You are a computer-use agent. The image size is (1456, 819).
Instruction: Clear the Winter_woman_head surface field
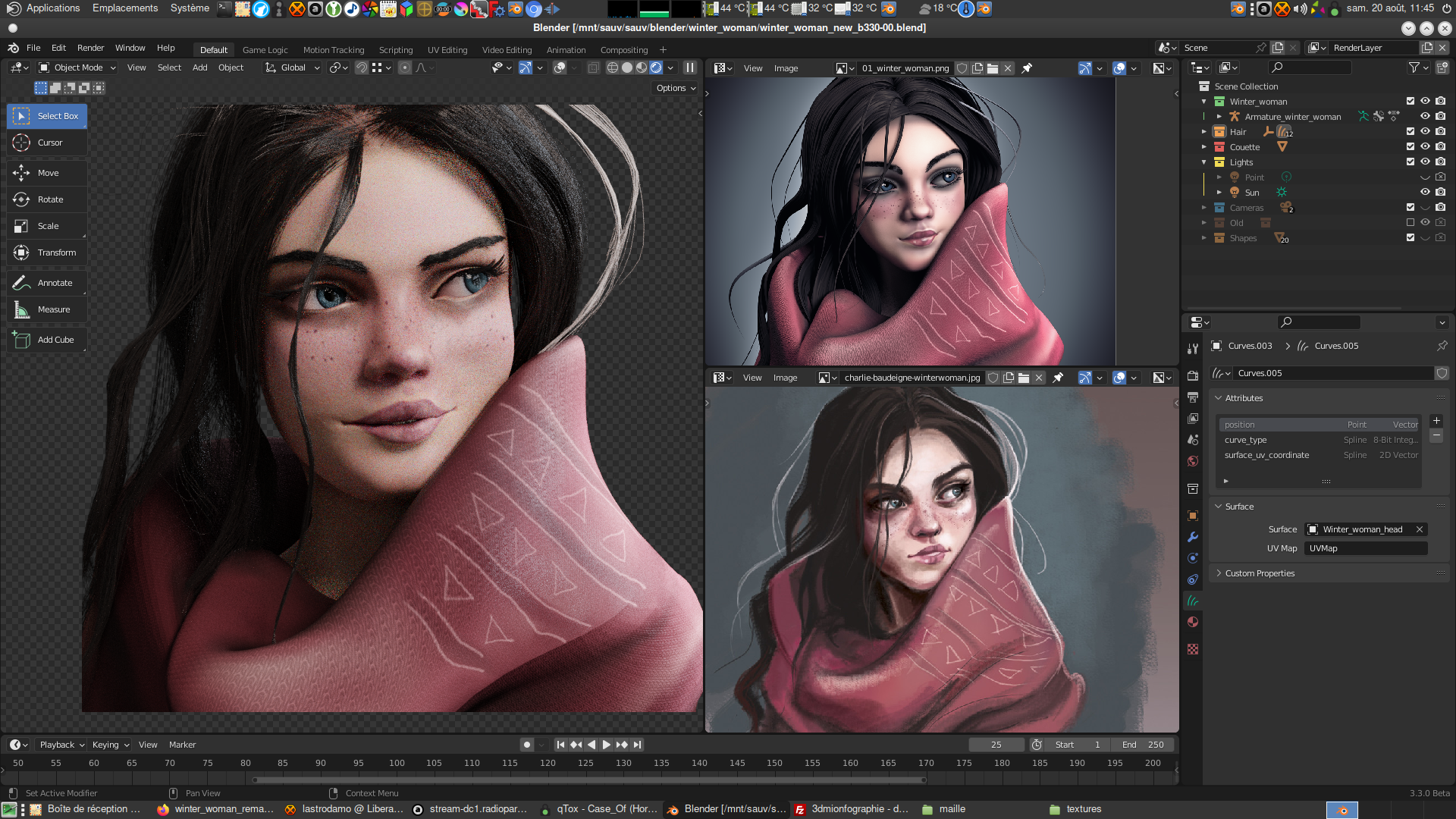1419,529
